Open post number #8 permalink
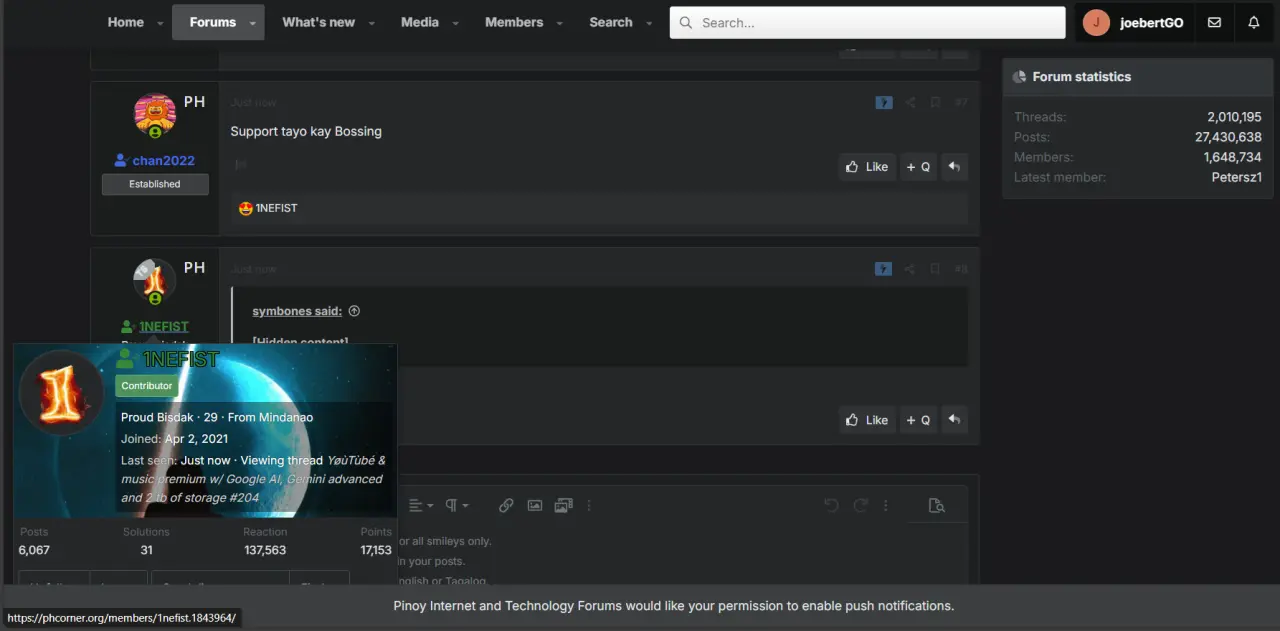Viewport: 1280px width, 631px height. click(x=961, y=269)
